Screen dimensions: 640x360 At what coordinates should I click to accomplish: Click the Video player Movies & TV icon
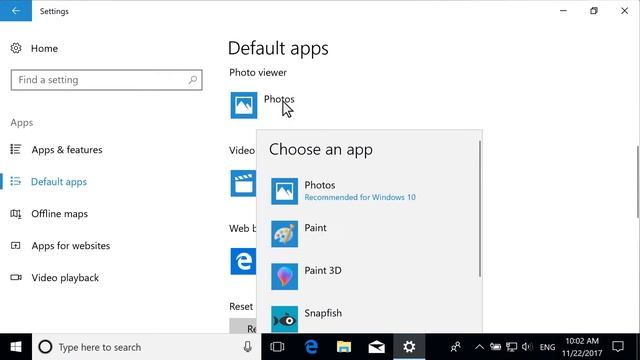click(x=243, y=183)
